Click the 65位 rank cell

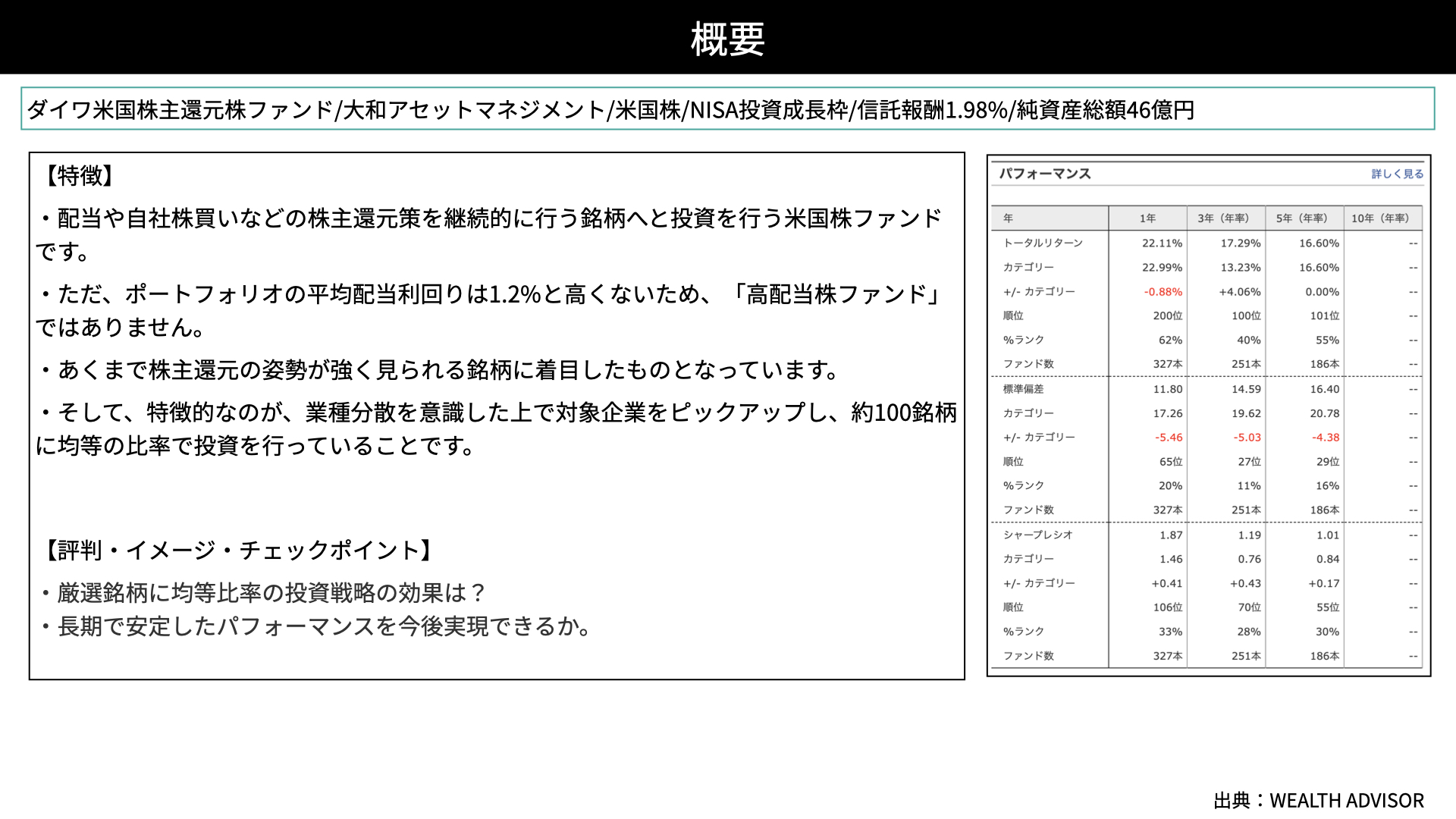pyautogui.click(x=1171, y=462)
